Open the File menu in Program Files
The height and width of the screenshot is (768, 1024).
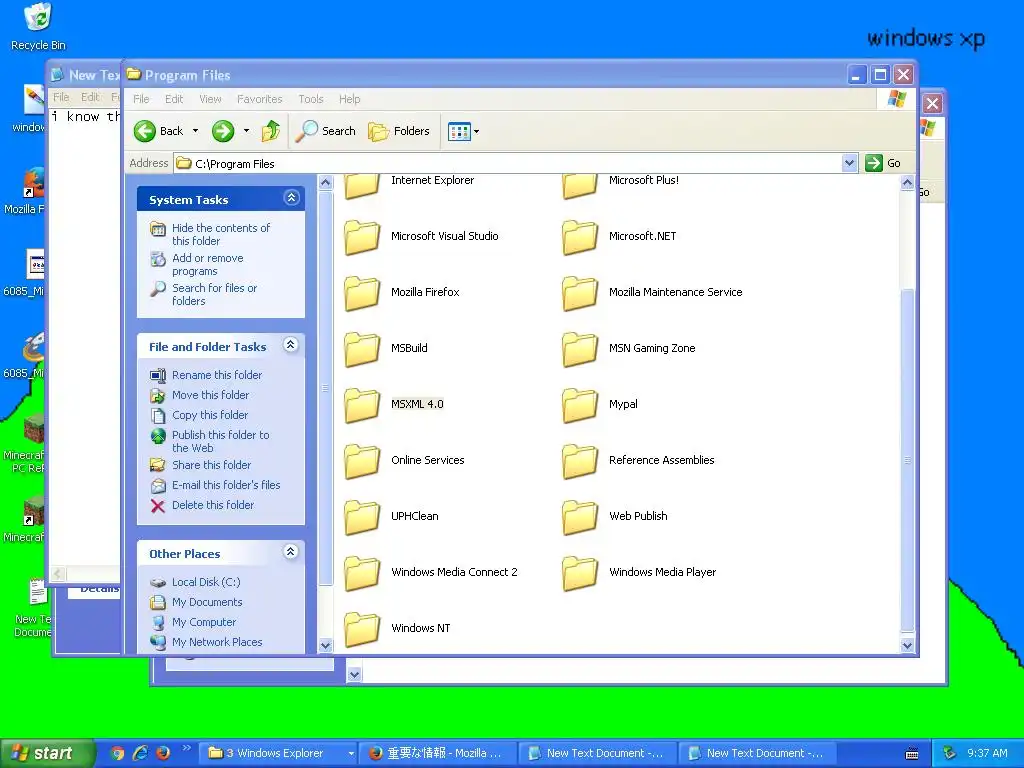141,99
